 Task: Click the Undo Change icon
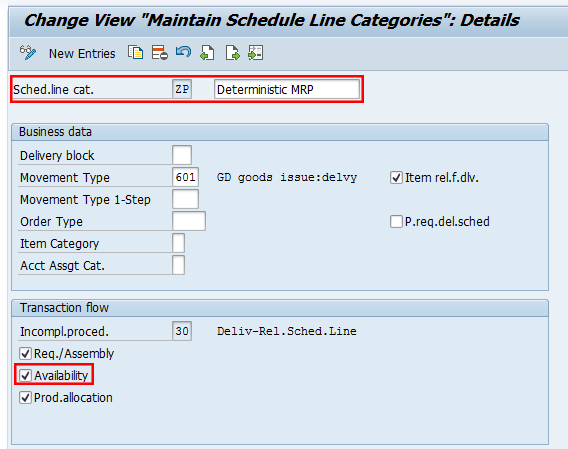pyautogui.click(x=183, y=53)
